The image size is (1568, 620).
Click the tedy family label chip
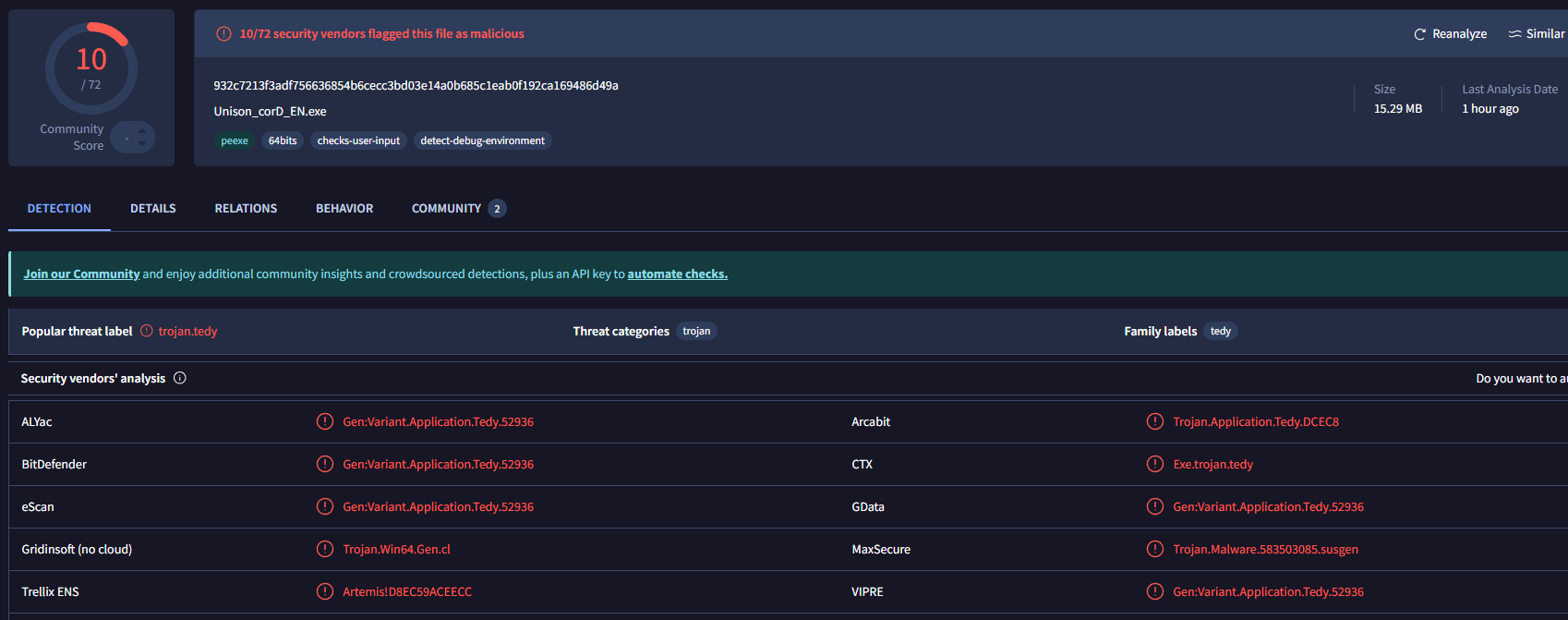pyautogui.click(x=1221, y=331)
